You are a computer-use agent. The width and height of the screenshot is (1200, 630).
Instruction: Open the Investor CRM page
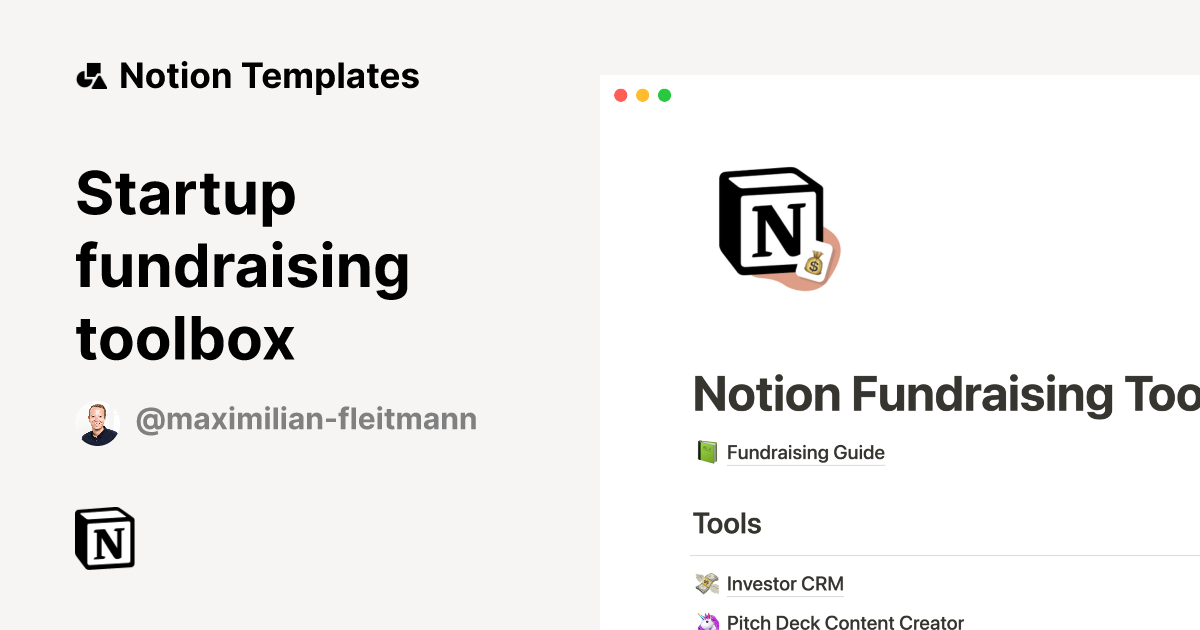coord(786,584)
